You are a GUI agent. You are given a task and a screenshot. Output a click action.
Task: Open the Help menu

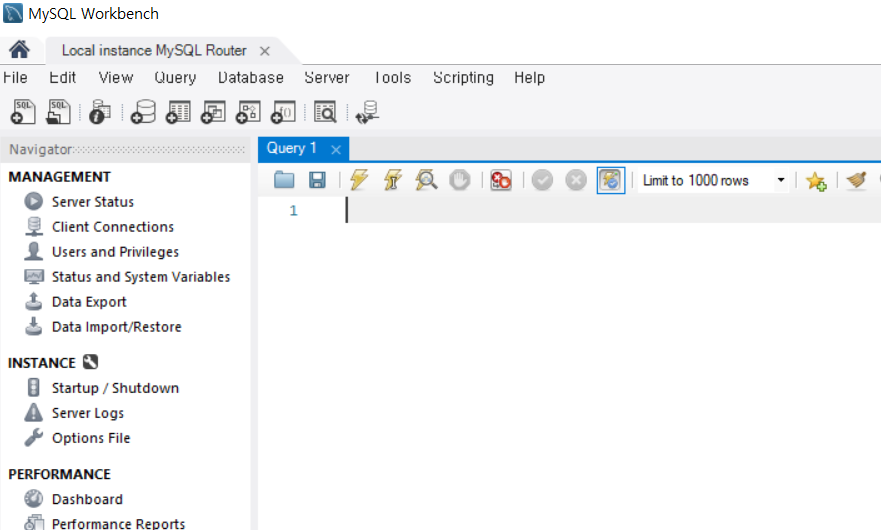coord(529,78)
